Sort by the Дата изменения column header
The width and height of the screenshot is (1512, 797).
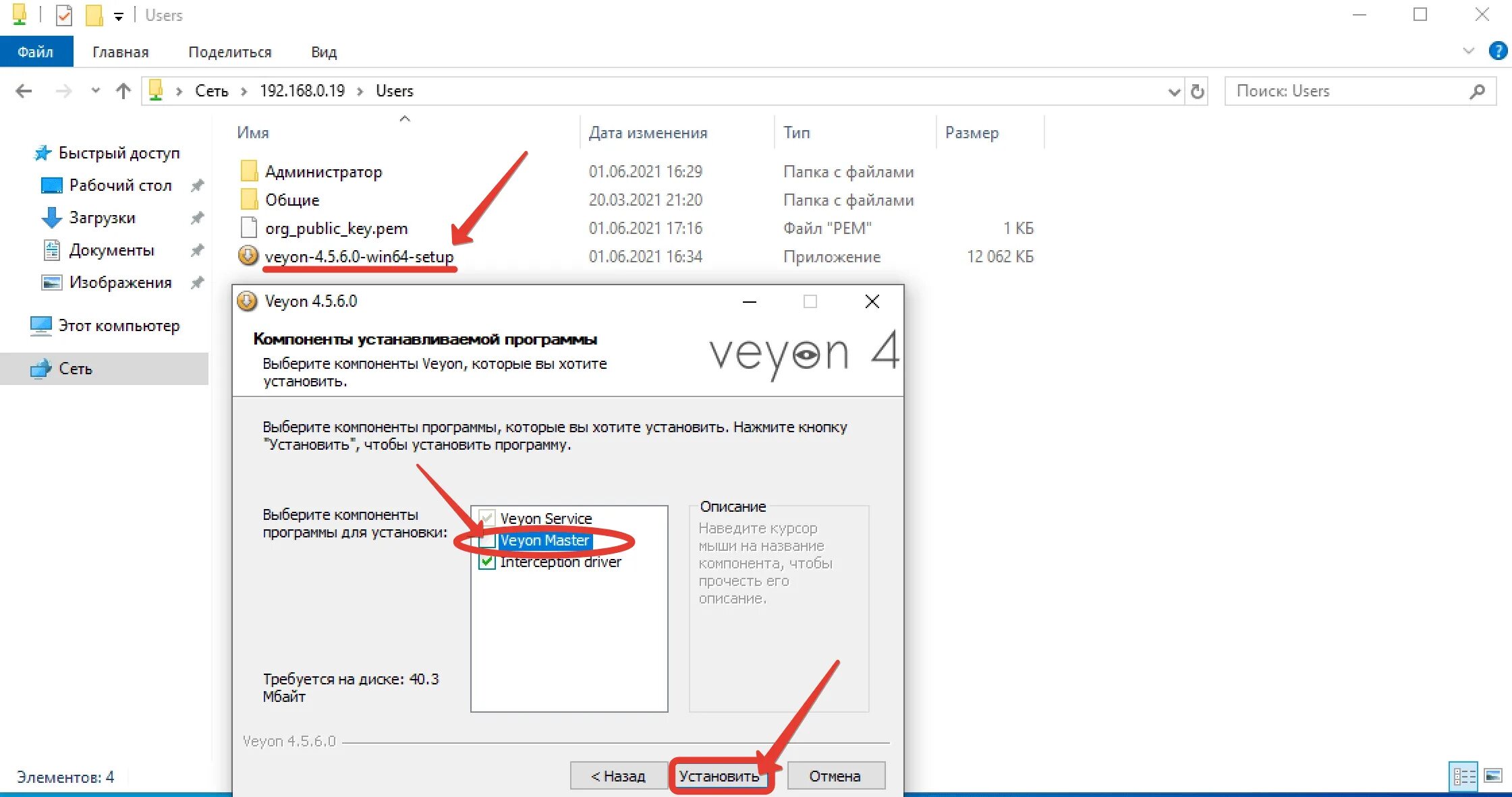[x=648, y=133]
